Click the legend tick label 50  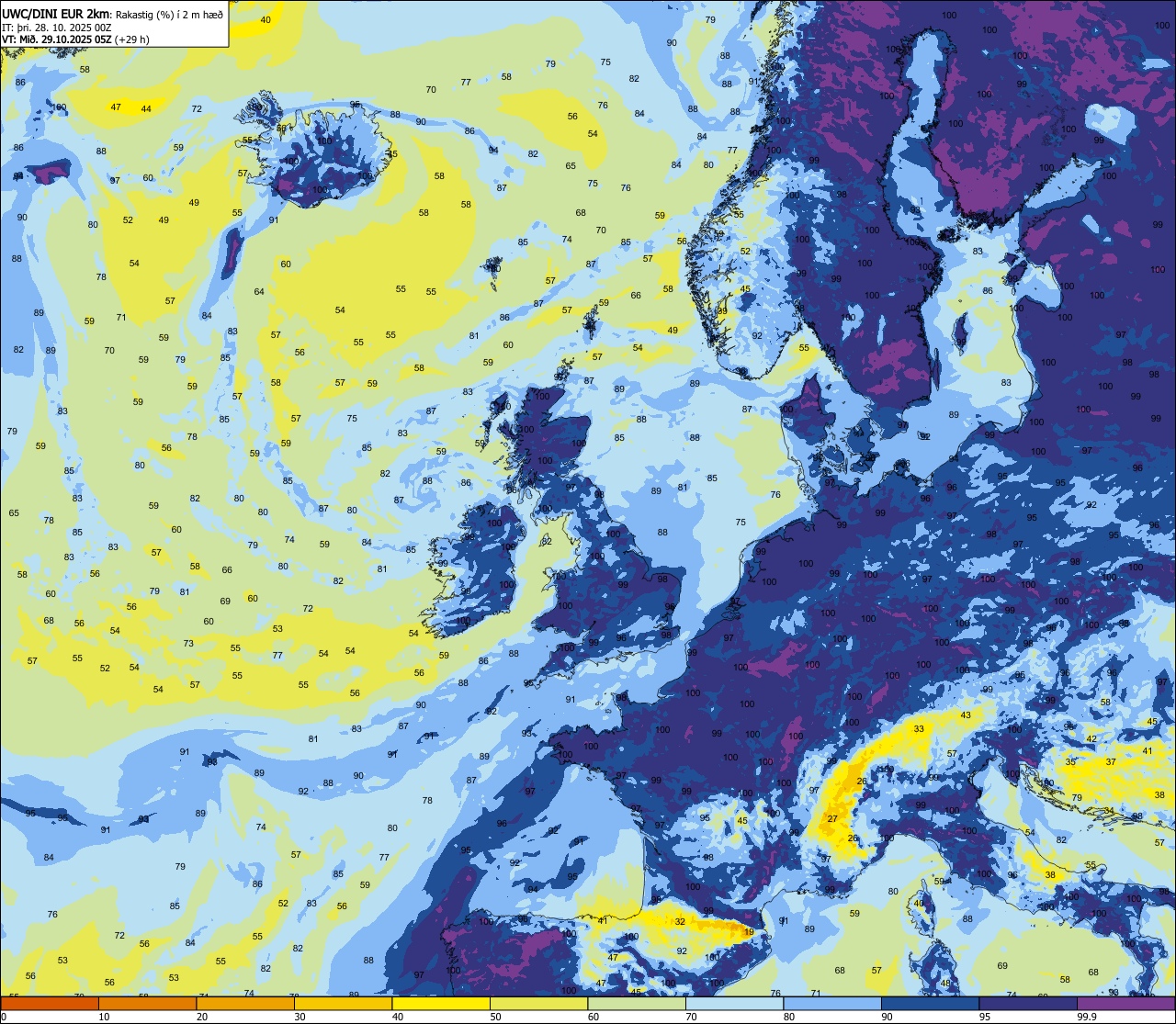pos(495,1017)
